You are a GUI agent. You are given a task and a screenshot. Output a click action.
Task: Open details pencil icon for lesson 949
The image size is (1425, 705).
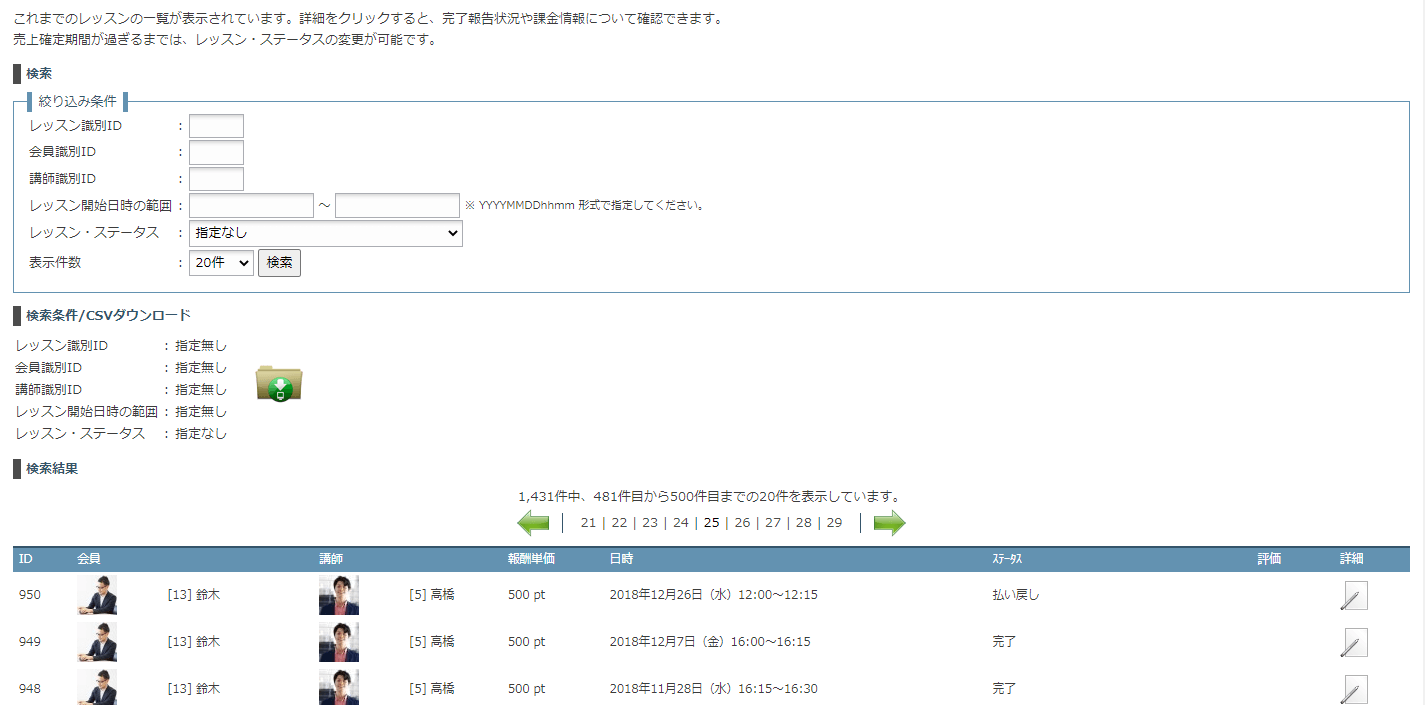click(1353, 642)
